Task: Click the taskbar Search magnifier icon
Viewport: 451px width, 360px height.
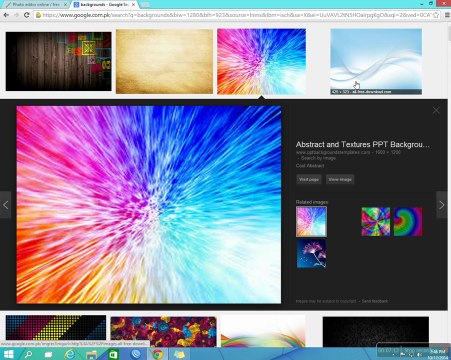Action: (29, 354)
